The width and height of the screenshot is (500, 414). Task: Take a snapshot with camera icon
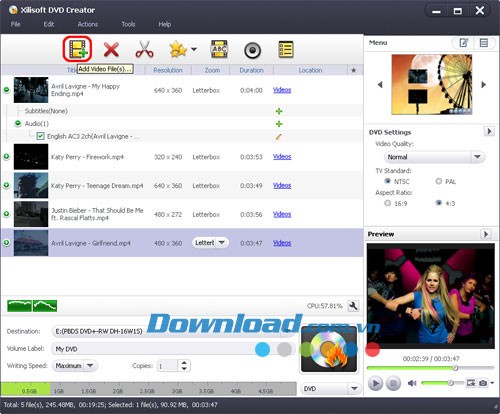[483, 383]
